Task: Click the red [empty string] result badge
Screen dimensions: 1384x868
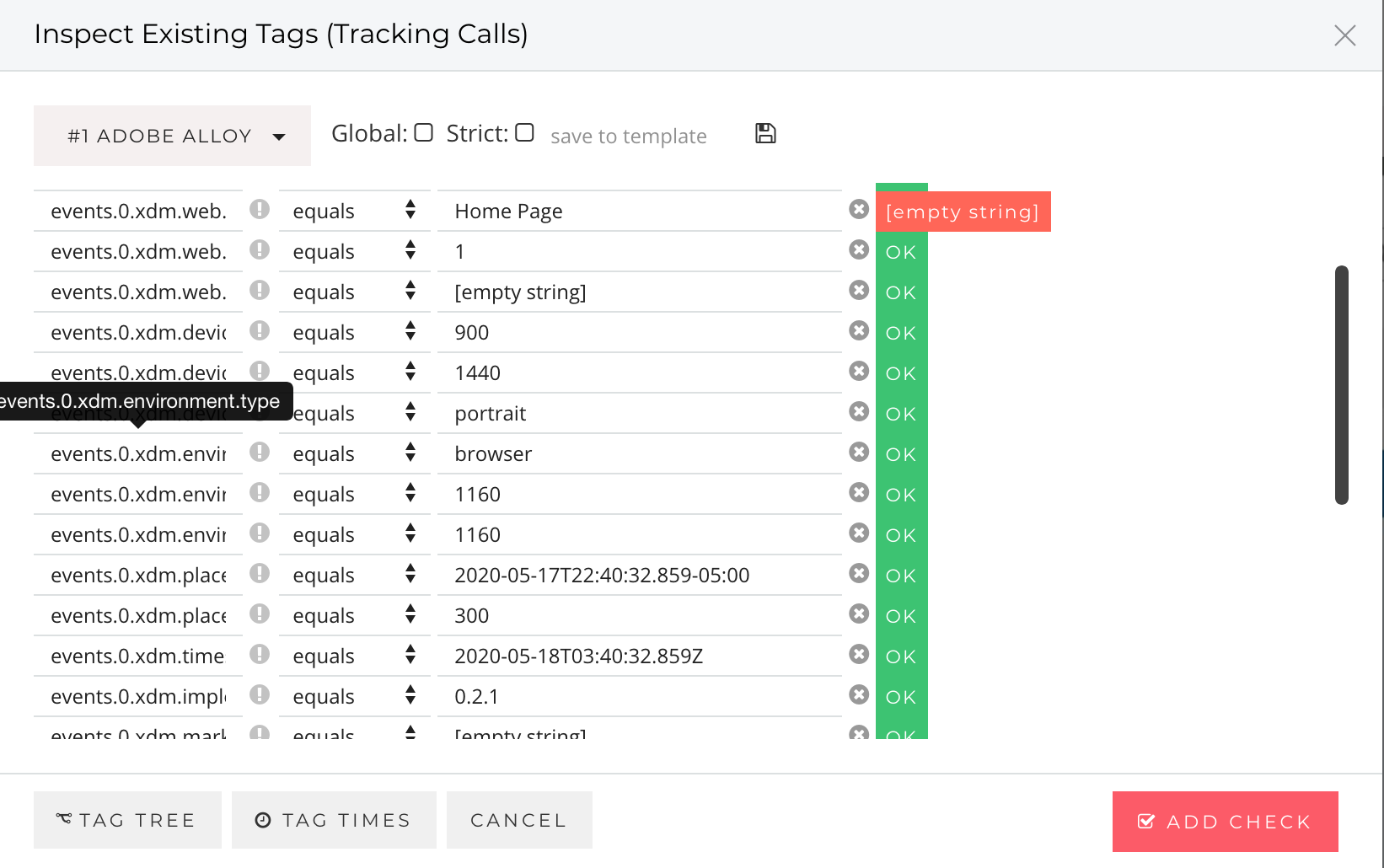Action: point(963,212)
